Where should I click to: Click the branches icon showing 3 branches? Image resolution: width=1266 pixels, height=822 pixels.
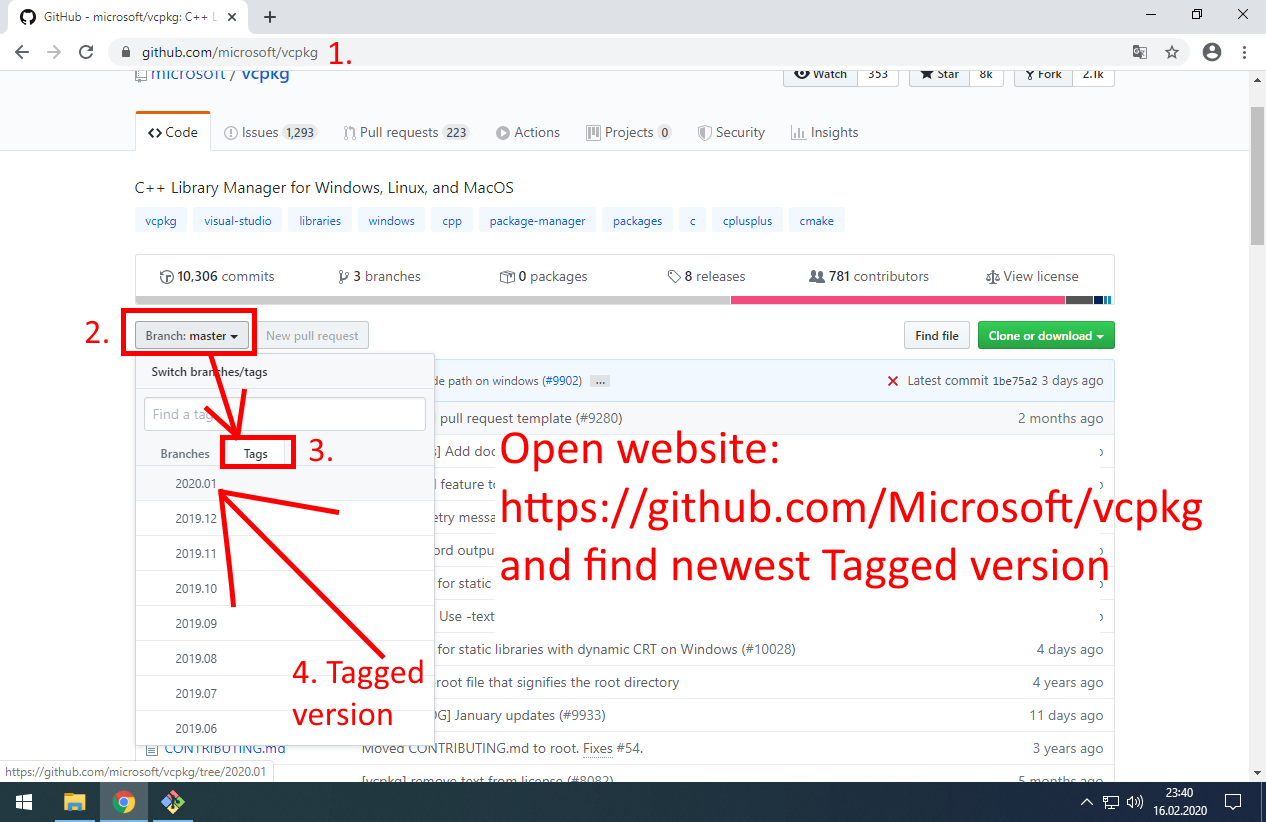tap(344, 276)
